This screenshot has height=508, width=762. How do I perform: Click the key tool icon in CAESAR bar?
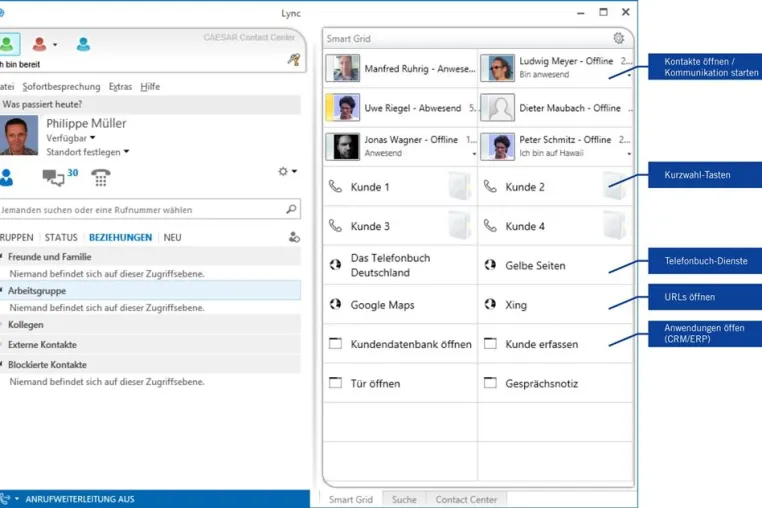click(x=294, y=60)
